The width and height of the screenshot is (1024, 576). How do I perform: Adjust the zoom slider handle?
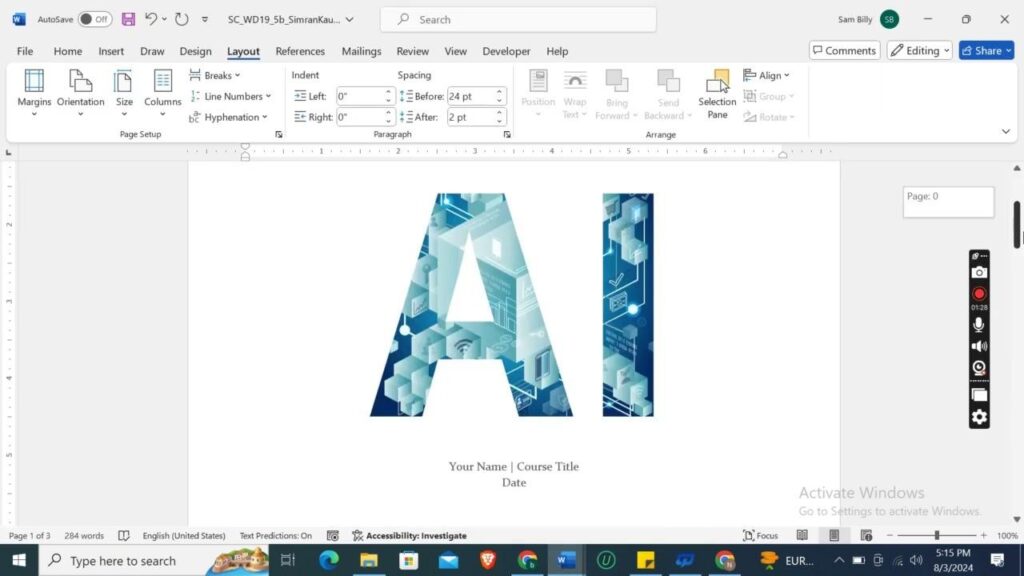point(936,536)
